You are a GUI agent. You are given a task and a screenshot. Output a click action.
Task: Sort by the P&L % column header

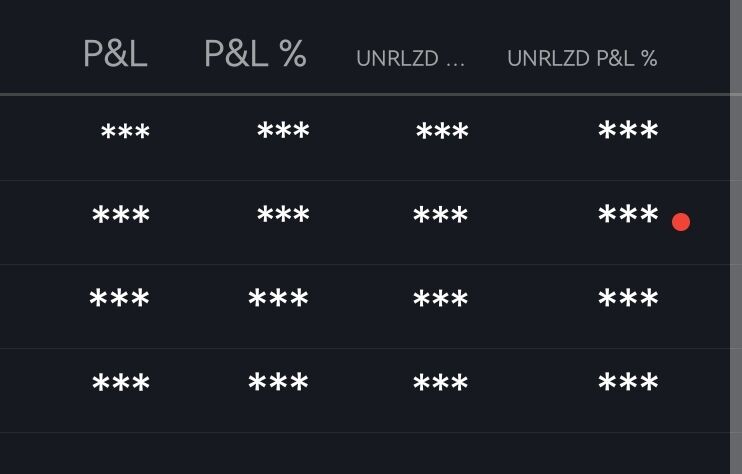[x=255, y=53]
